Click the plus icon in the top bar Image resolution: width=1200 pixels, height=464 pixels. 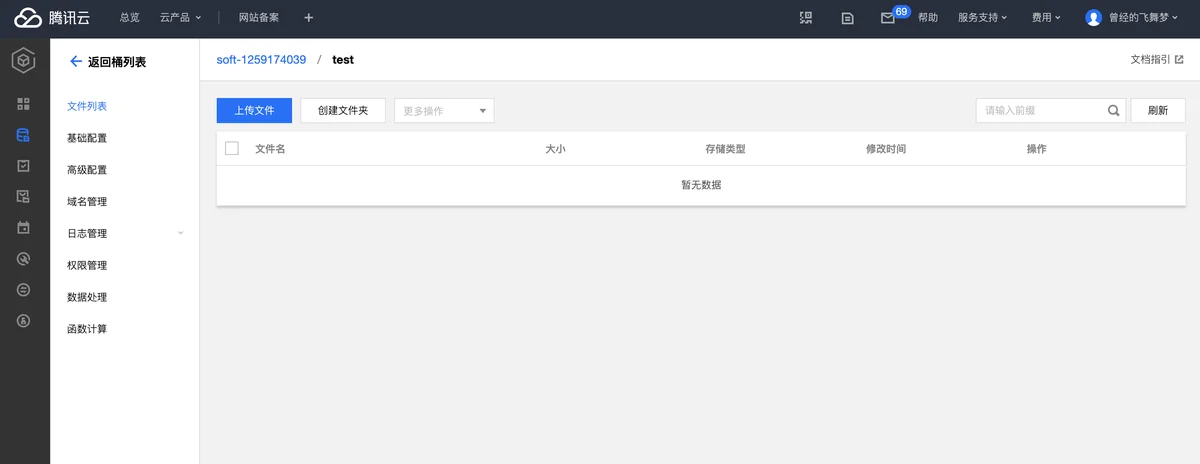tap(308, 18)
